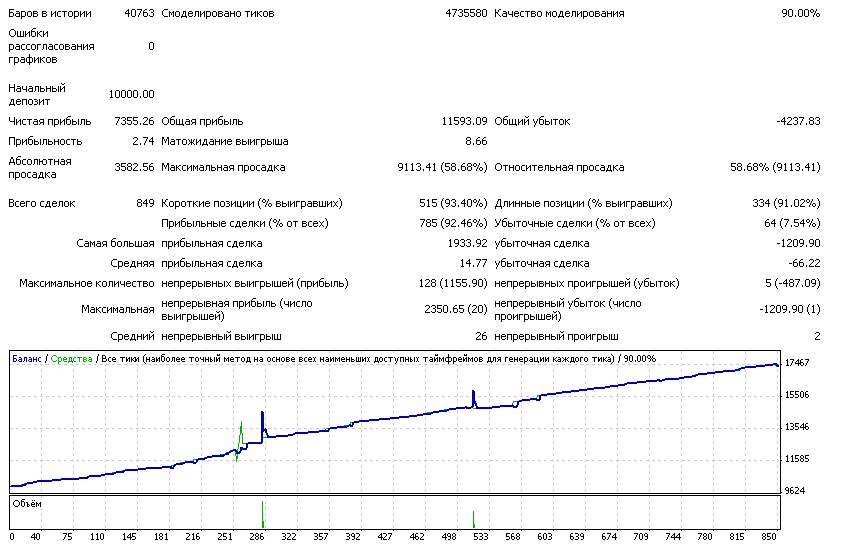Image resolution: width=858 pixels, height=548 pixels.
Task: Select the absolute drawdown value 3582.56
Action: [134, 167]
